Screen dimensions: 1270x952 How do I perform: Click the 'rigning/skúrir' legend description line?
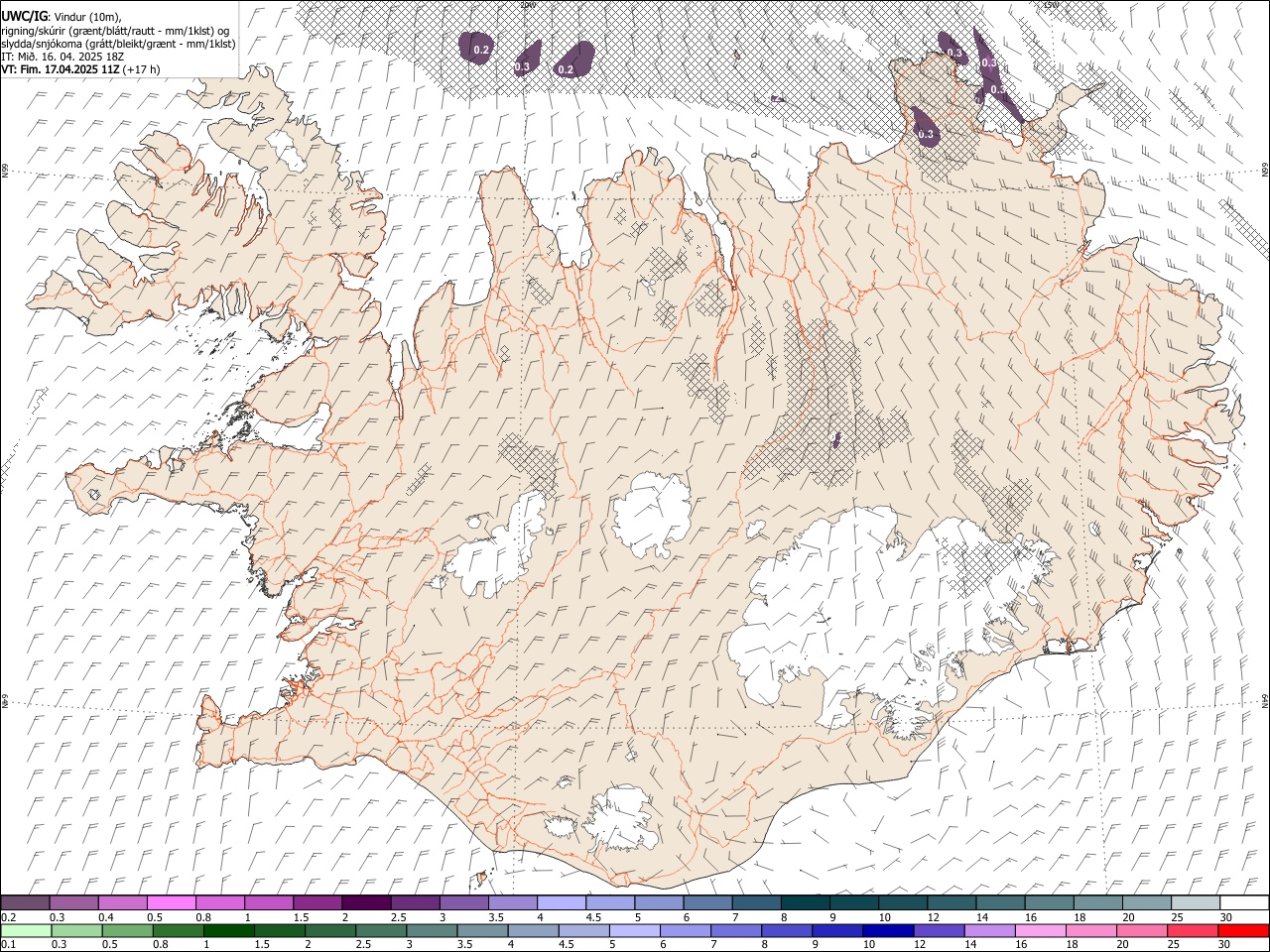click(x=115, y=31)
